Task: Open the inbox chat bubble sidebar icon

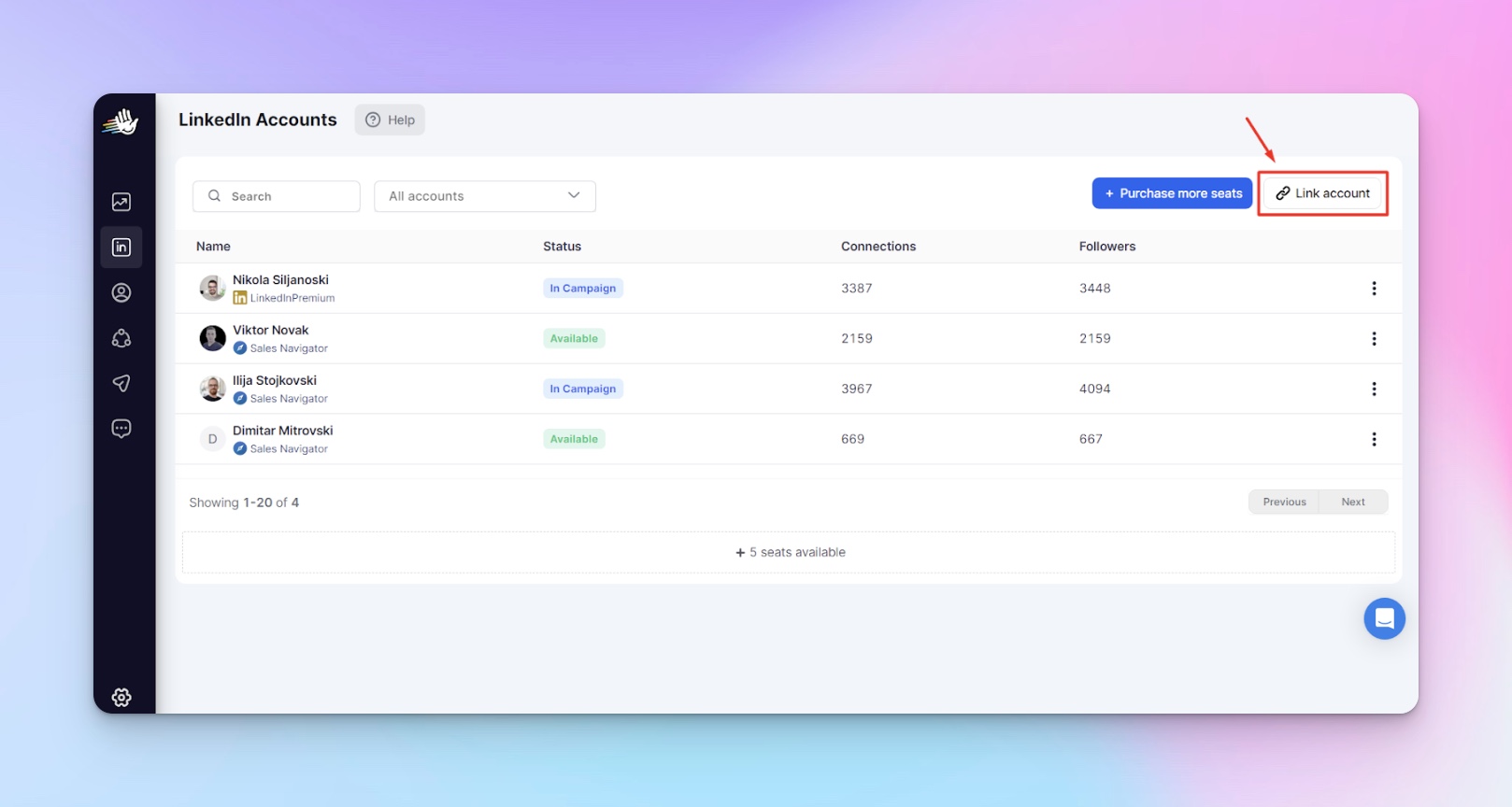Action: coord(121,429)
